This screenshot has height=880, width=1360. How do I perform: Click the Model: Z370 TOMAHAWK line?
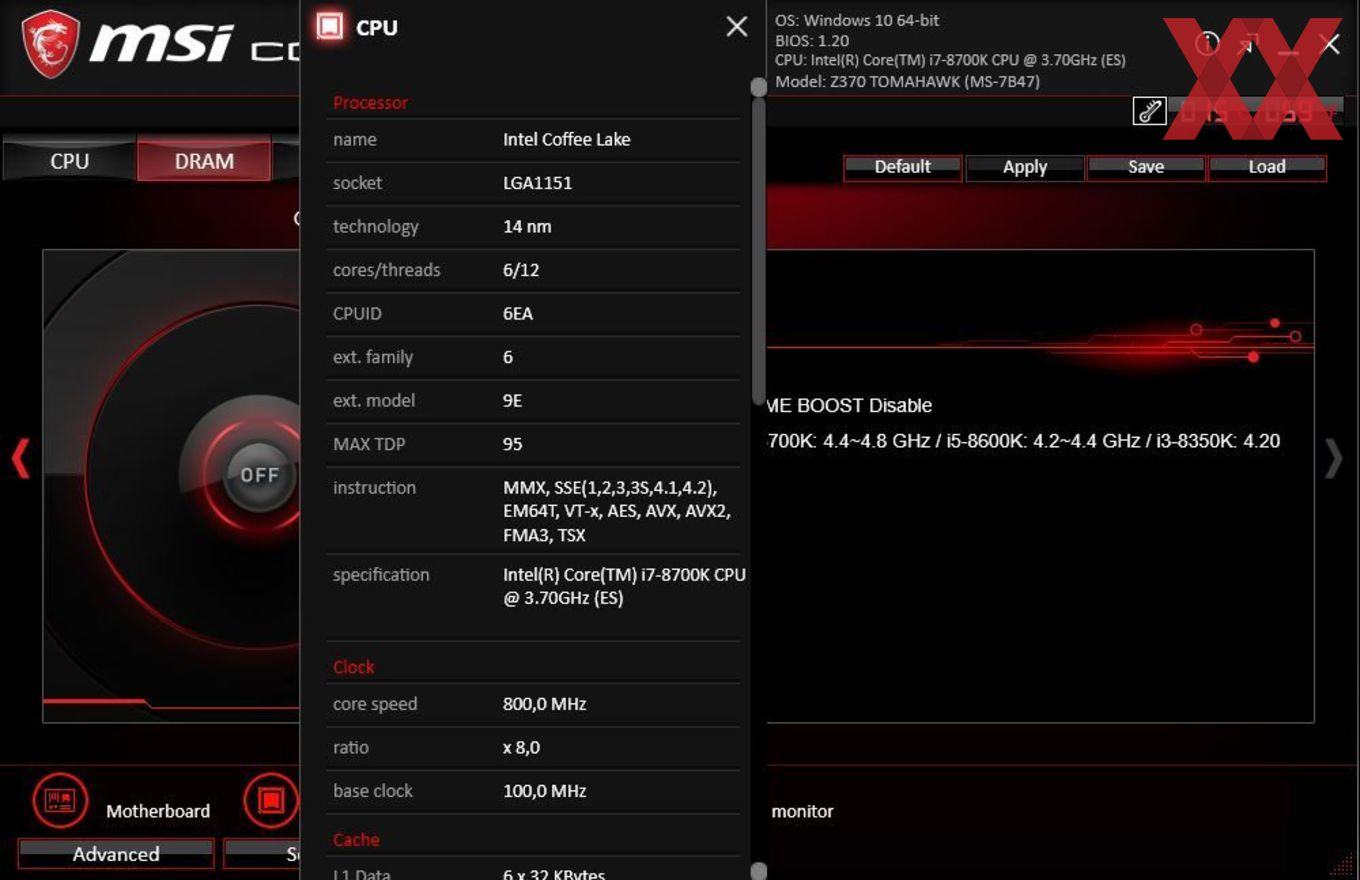pyautogui.click(x=907, y=81)
